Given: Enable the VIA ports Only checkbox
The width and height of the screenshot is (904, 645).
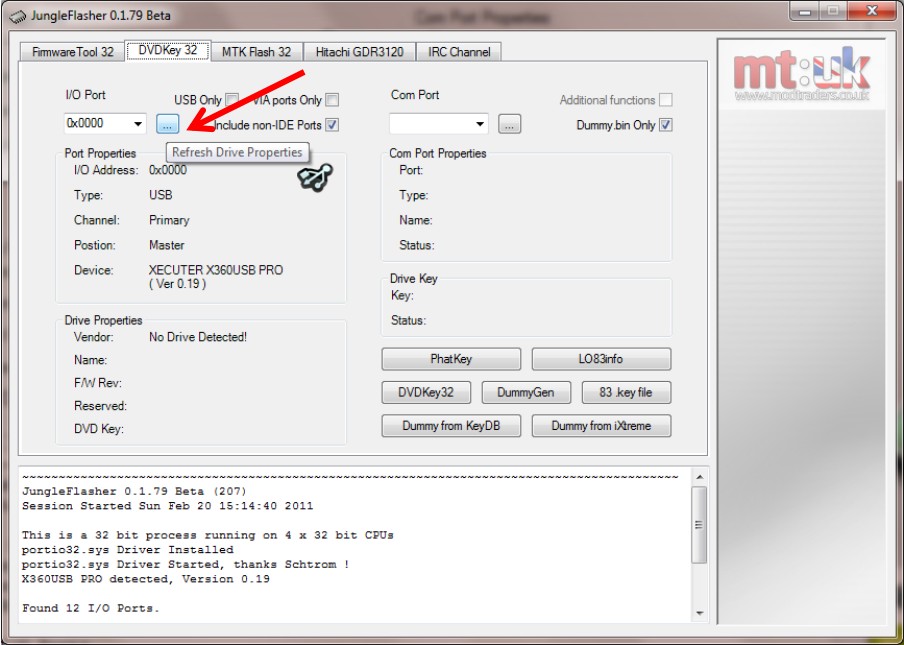Looking at the screenshot, I should click(x=332, y=100).
